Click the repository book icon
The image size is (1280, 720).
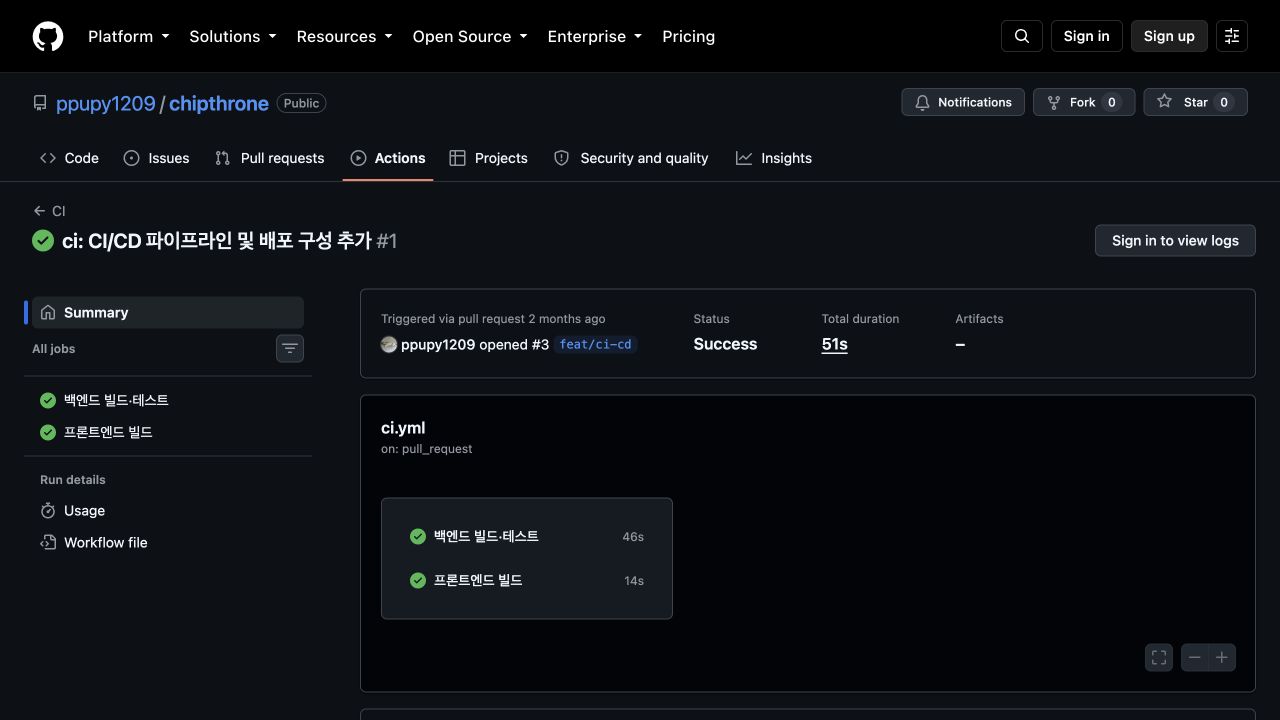40,103
